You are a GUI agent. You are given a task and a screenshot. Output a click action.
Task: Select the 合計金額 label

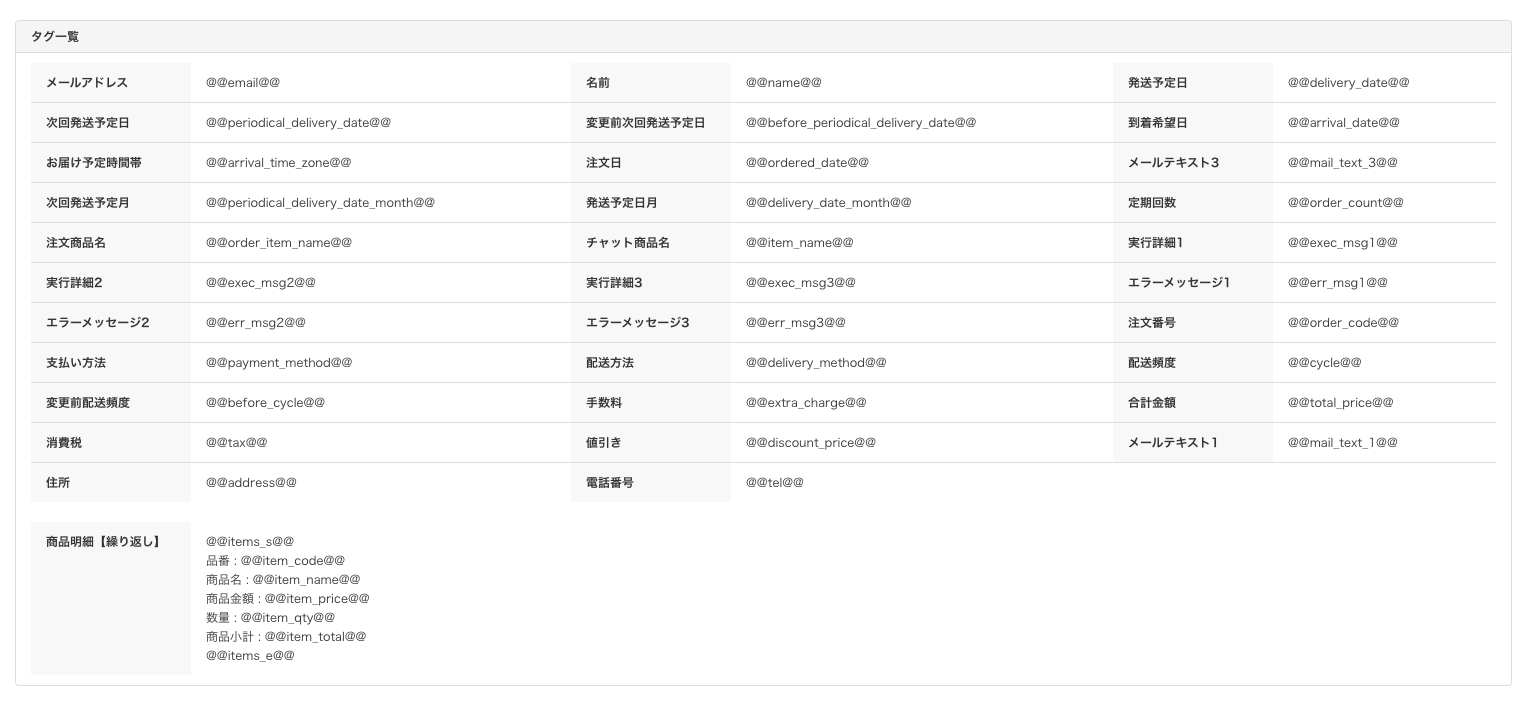click(1152, 403)
